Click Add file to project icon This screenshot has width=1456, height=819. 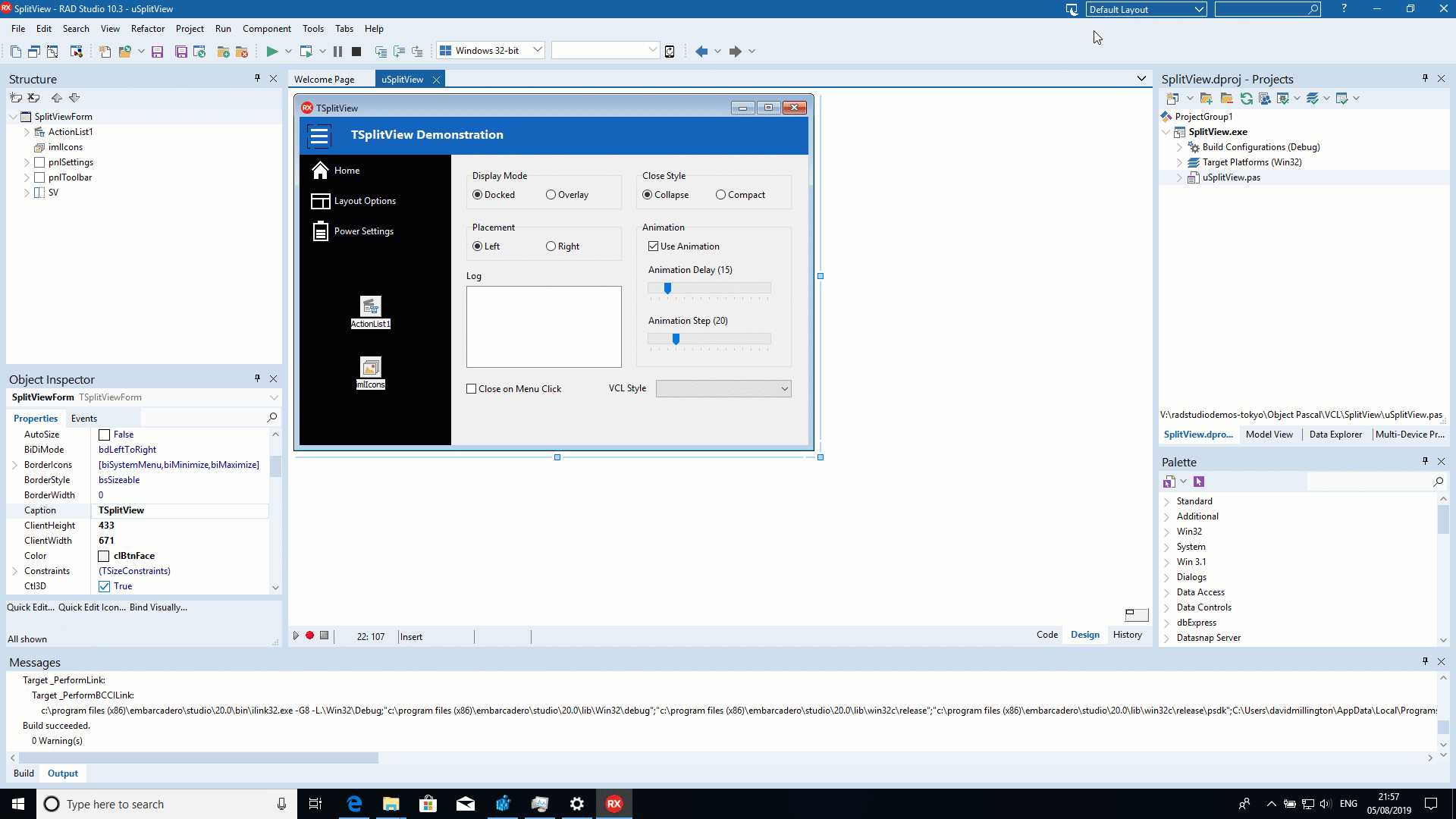pyautogui.click(x=223, y=52)
